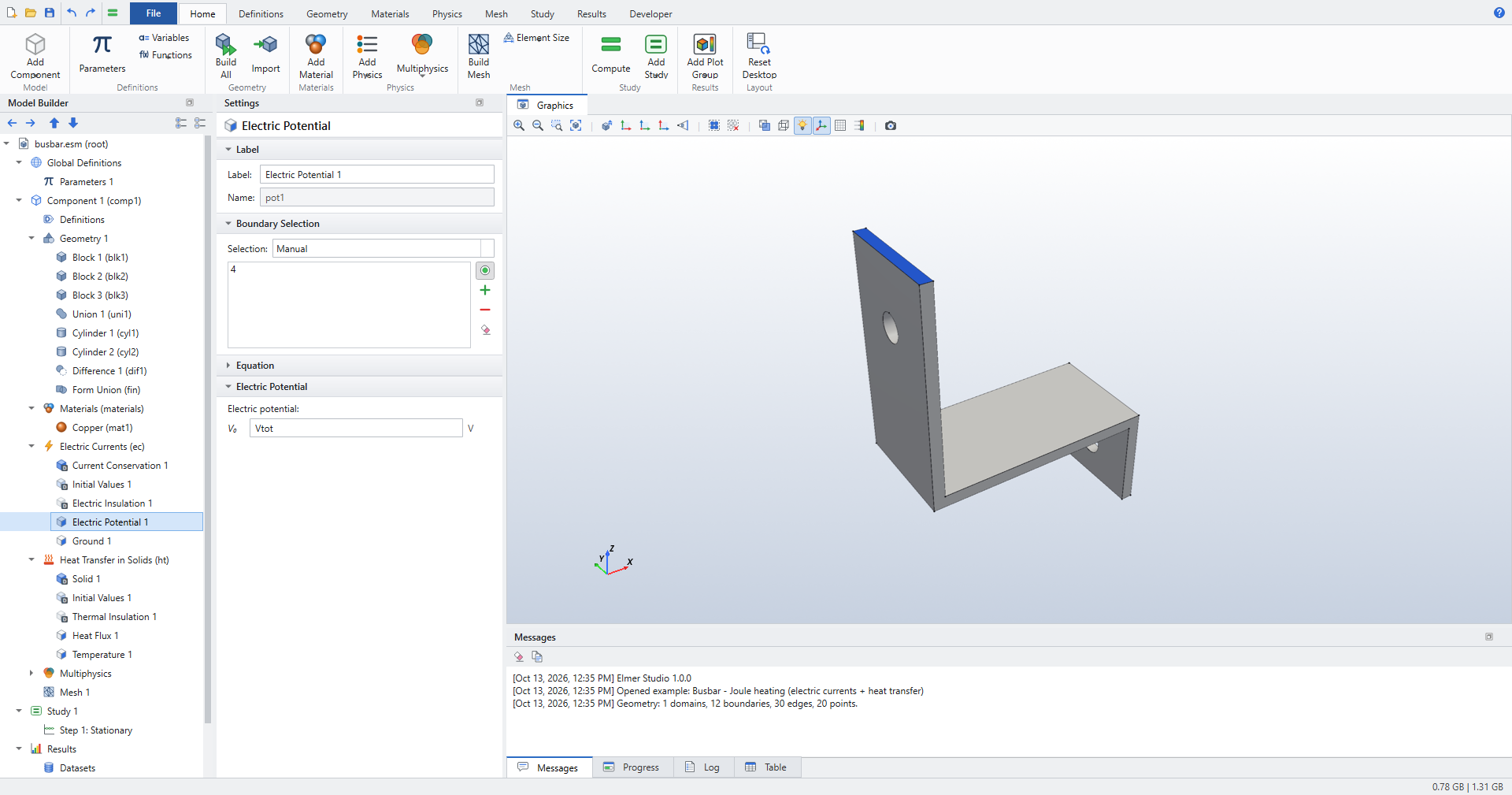
Task: Click the clear Messages log icon
Action: (519, 656)
